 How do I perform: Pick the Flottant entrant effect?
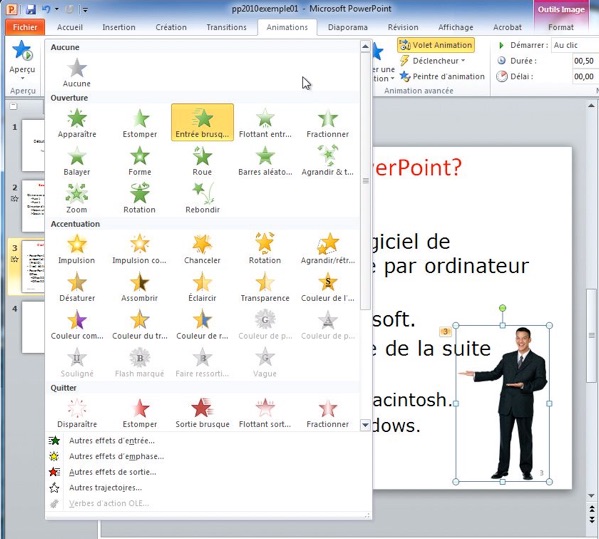(265, 123)
